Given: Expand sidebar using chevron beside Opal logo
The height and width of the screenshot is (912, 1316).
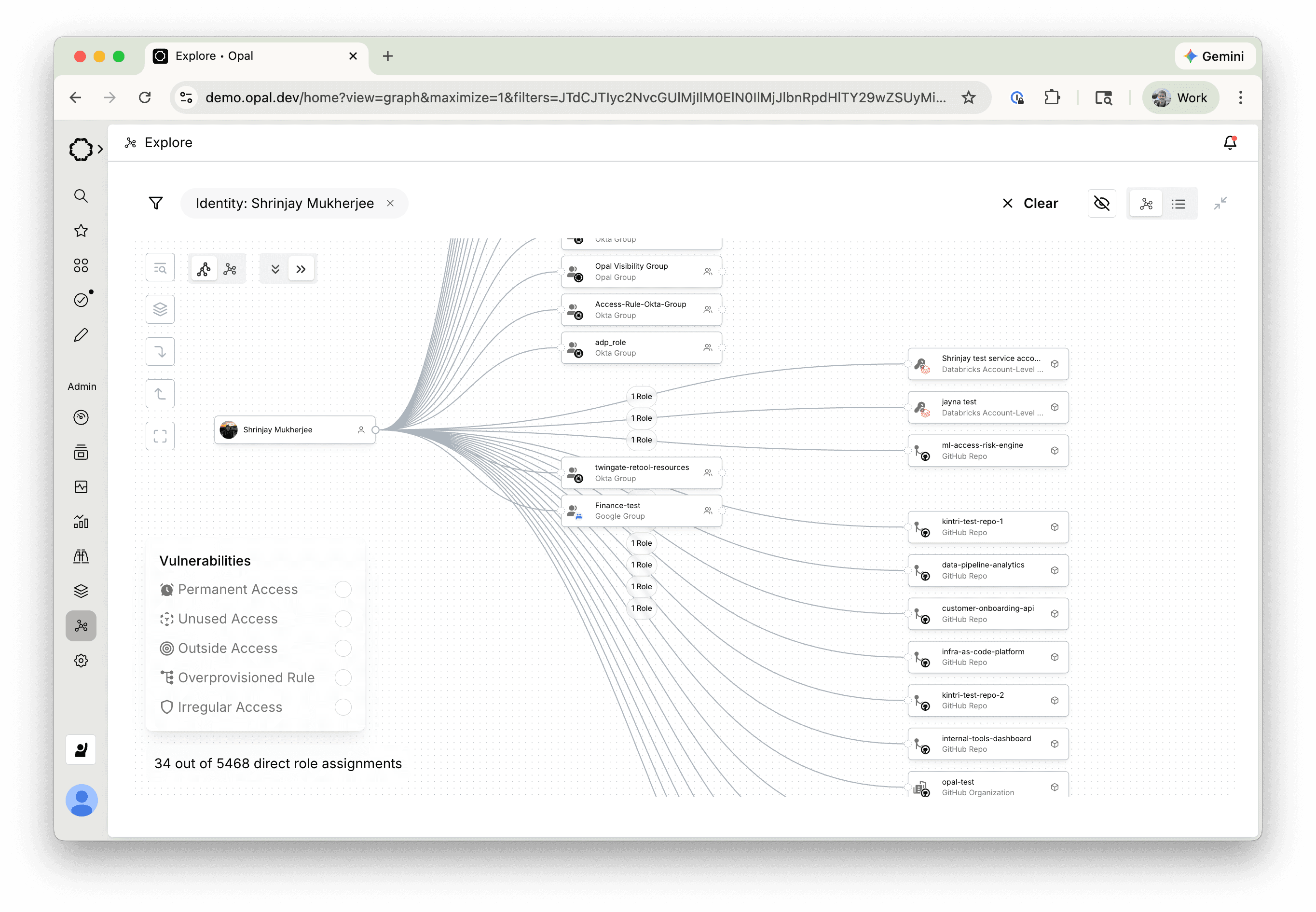Looking at the screenshot, I should tap(100, 149).
